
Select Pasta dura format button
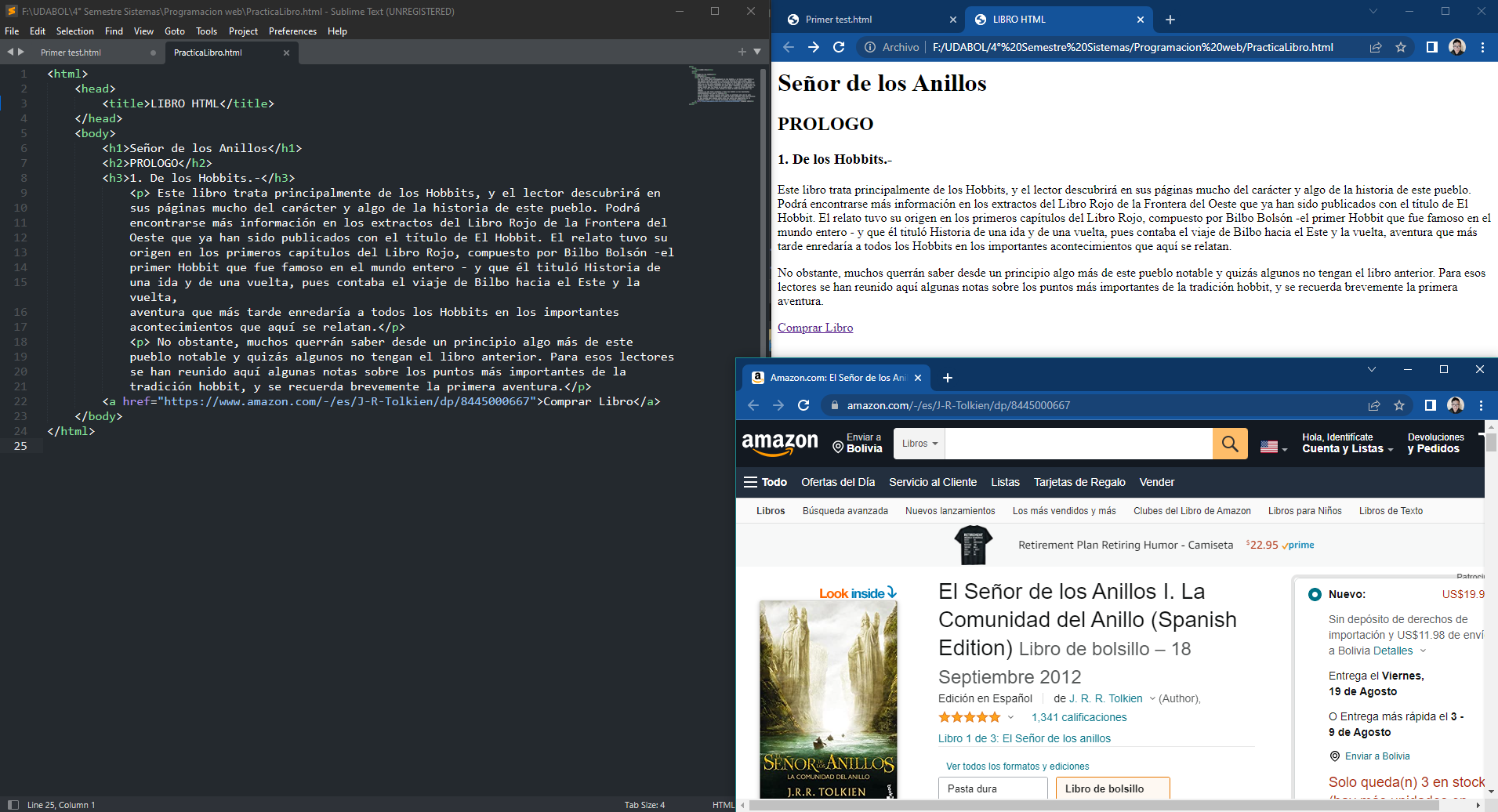coord(993,788)
